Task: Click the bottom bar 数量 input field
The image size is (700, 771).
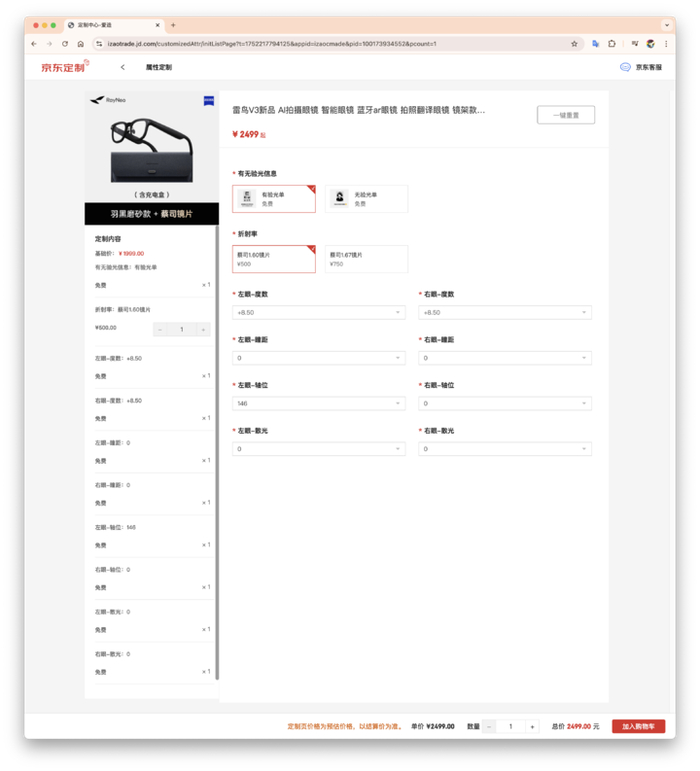Action: pos(511,726)
